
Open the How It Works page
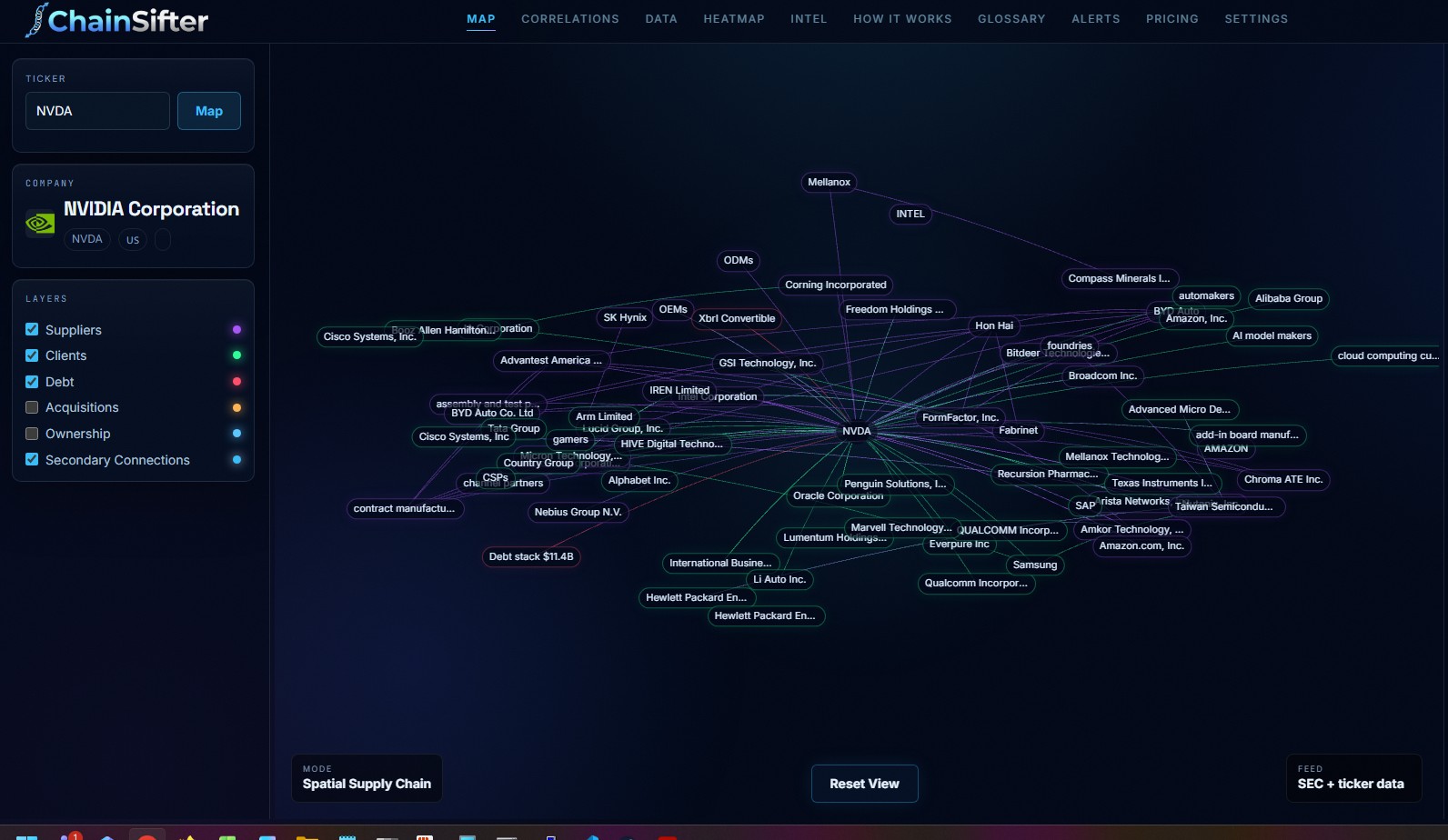[x=902, y=19]
